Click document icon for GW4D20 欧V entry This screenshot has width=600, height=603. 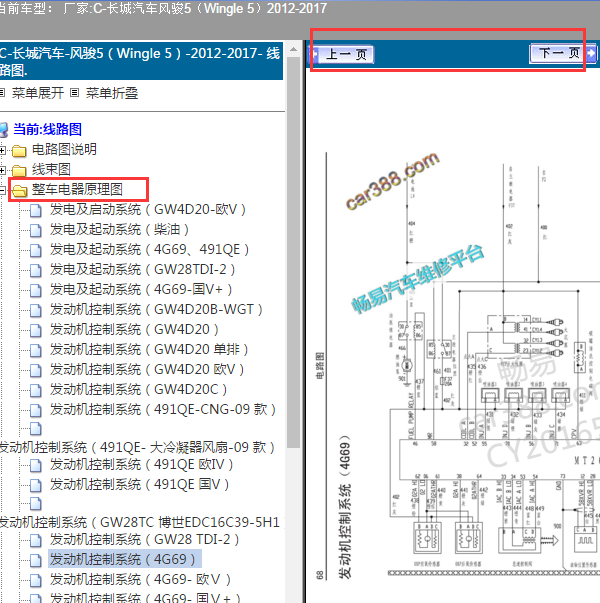pos(35,370)
